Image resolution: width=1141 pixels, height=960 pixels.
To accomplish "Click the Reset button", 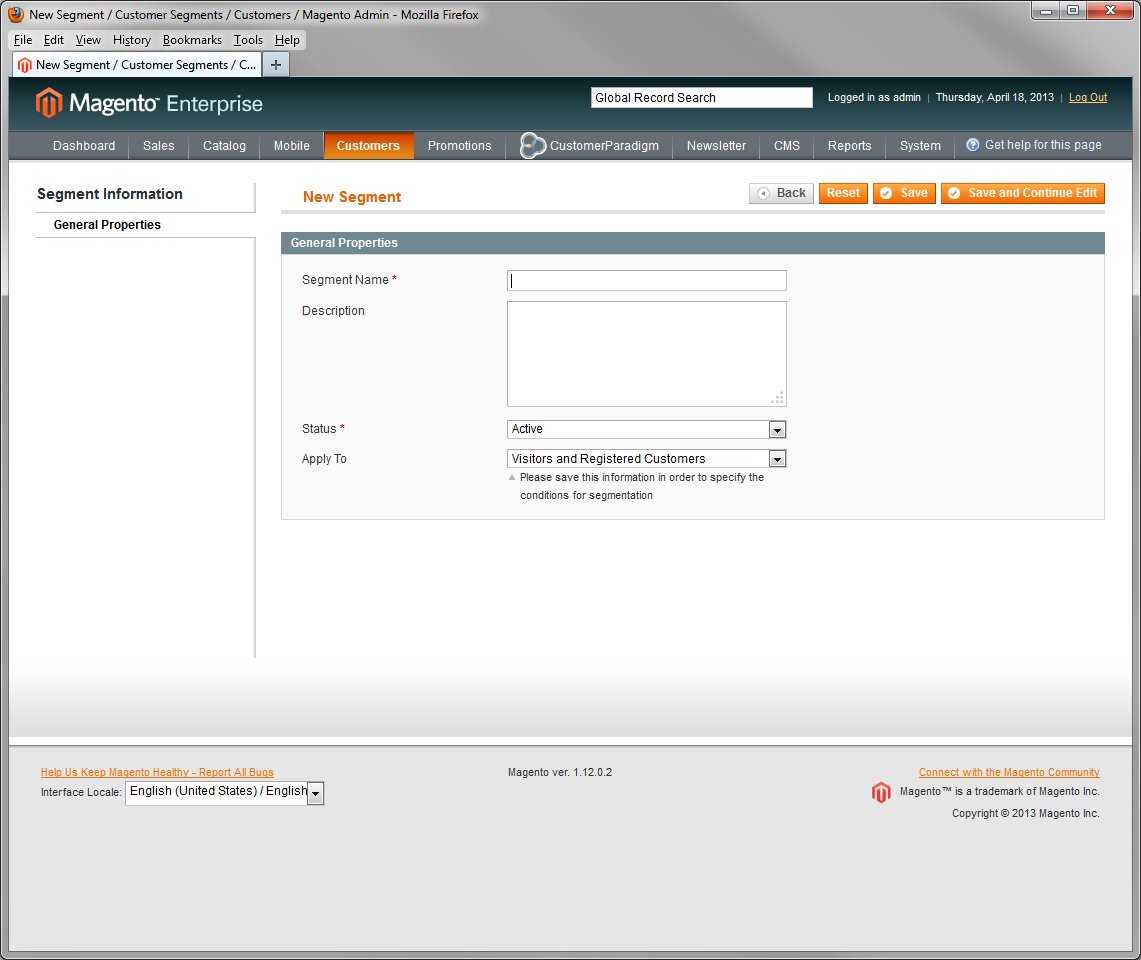I will tap(843, 193).
